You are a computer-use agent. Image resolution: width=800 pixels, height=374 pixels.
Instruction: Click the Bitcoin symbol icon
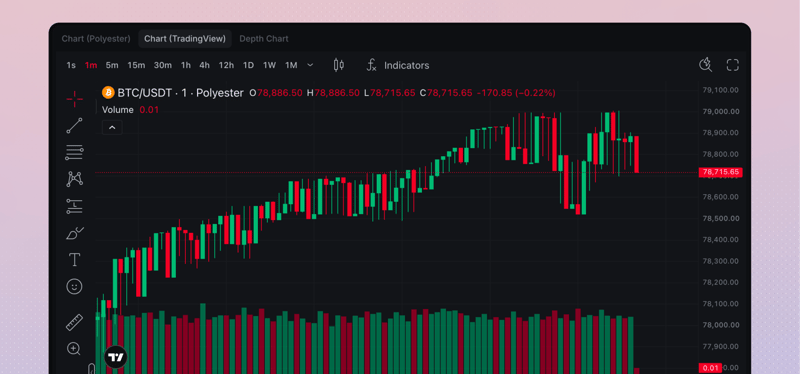pos(108,92)
